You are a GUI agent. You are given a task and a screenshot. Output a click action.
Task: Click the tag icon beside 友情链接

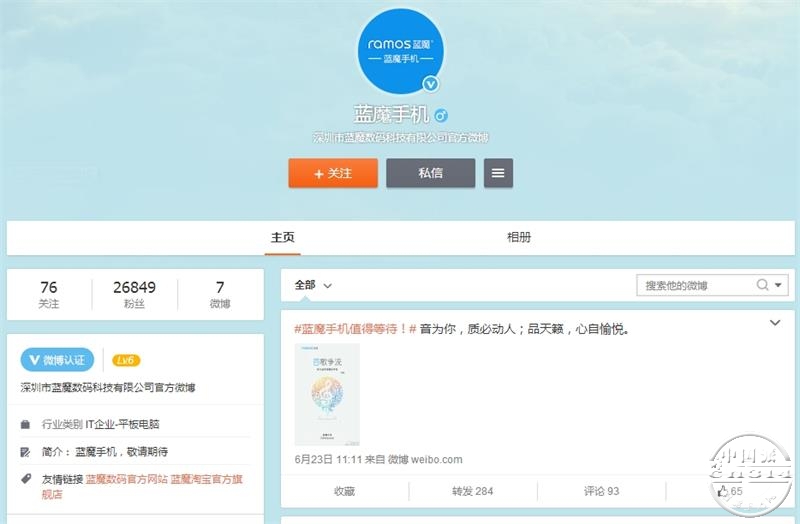(x=26, y=479)
